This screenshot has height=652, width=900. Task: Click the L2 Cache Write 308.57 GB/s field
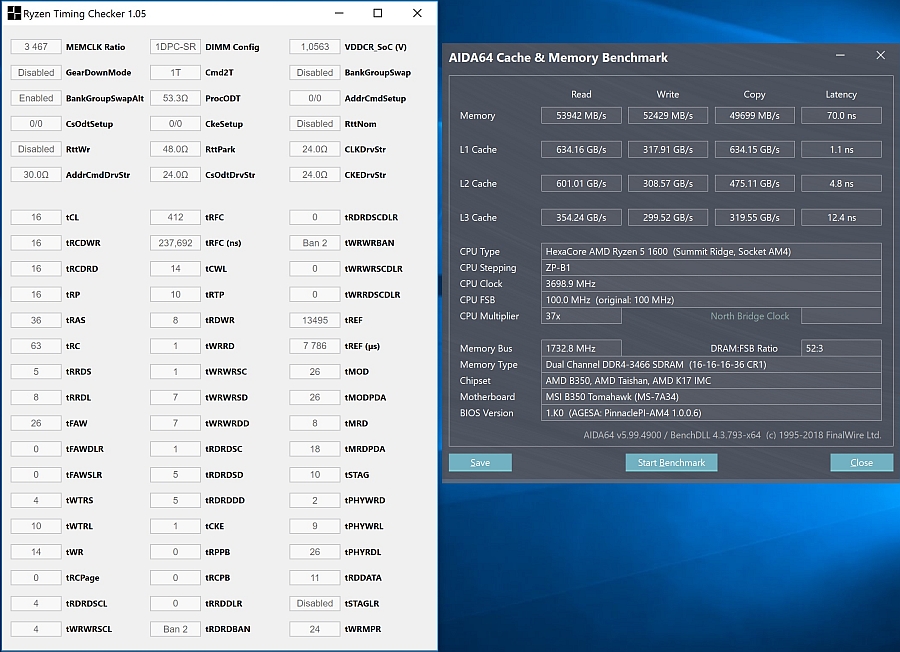668,184
